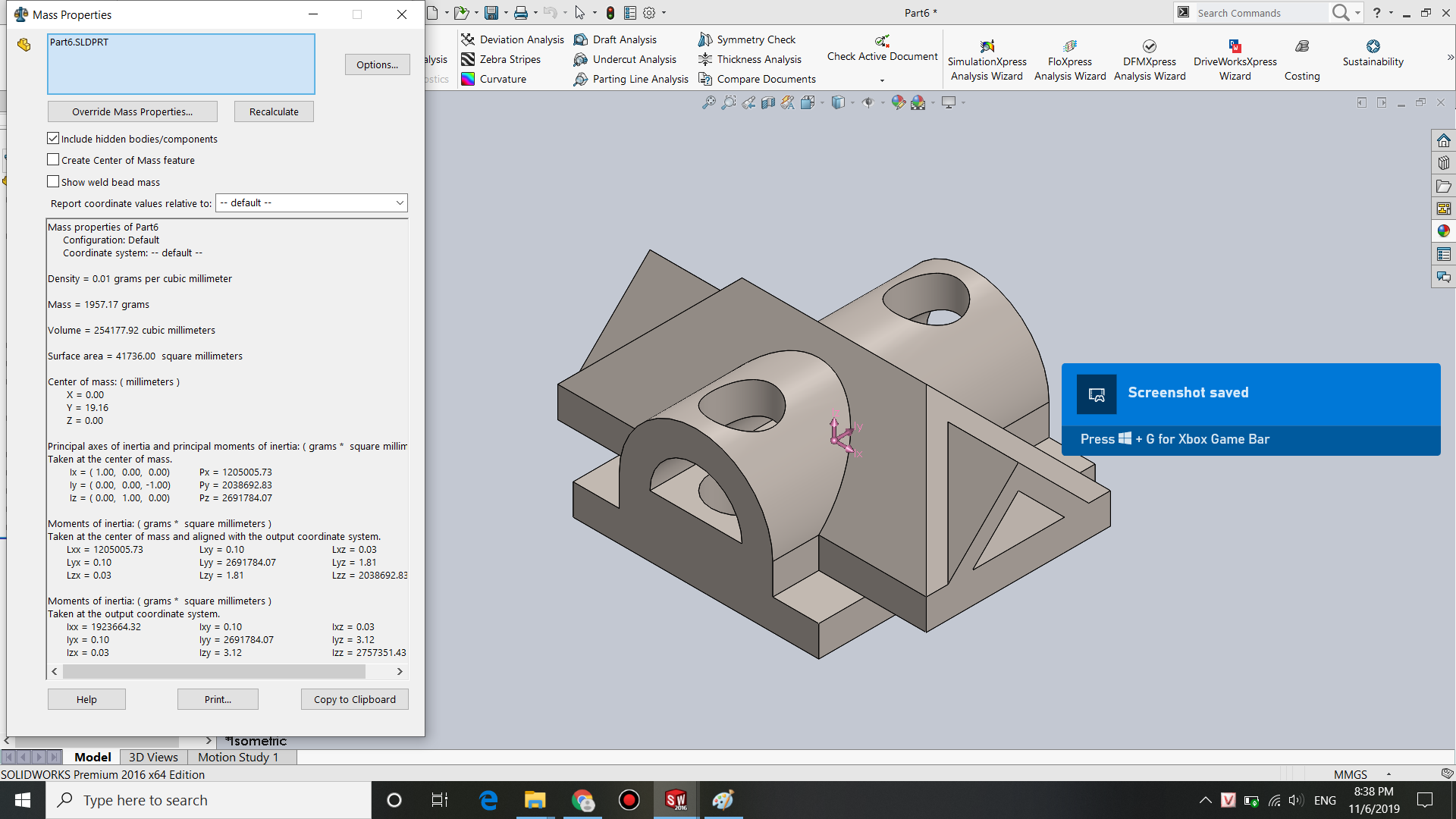Expand the CommandManager overflow chevron

(1450, 58)
